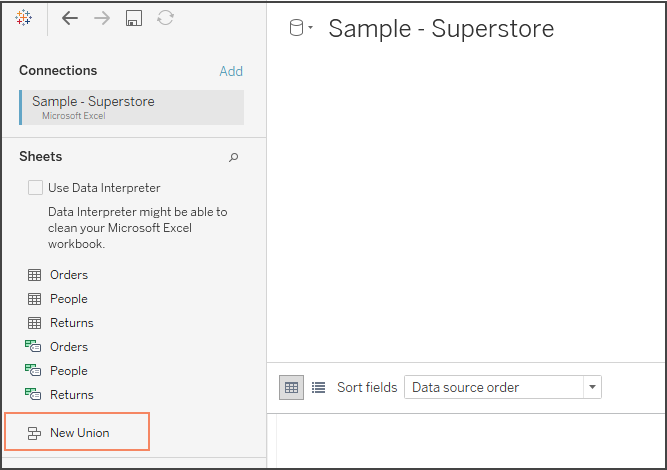Go back with the left arrow
Viewport: 667px width, 470px height.
coord(70,18)
